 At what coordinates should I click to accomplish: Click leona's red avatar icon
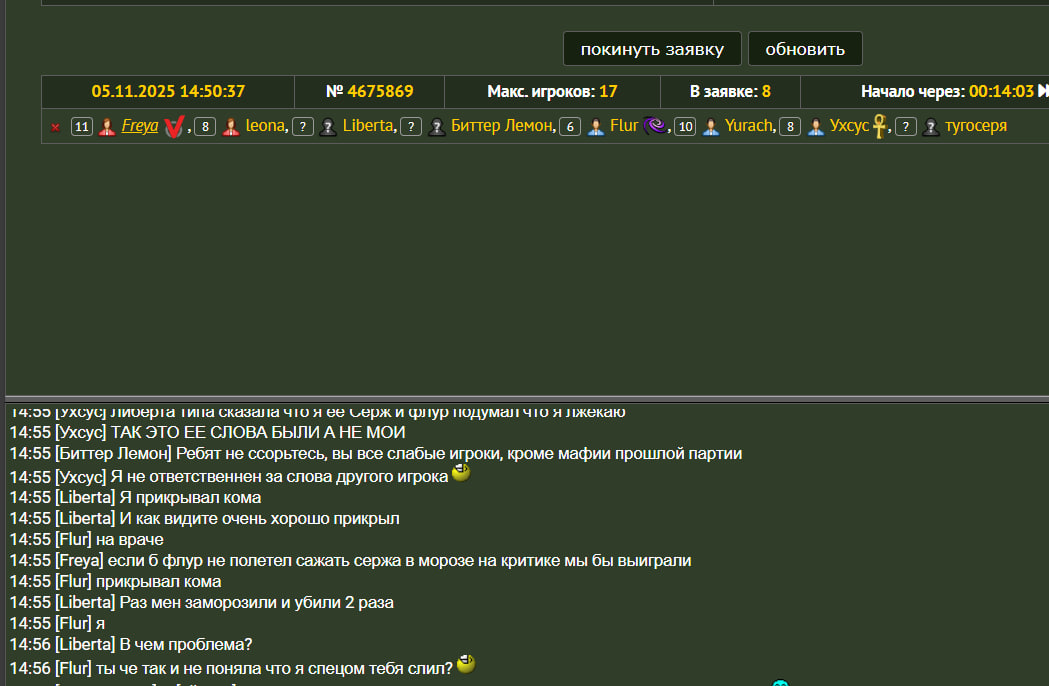(x=231, y=126)
